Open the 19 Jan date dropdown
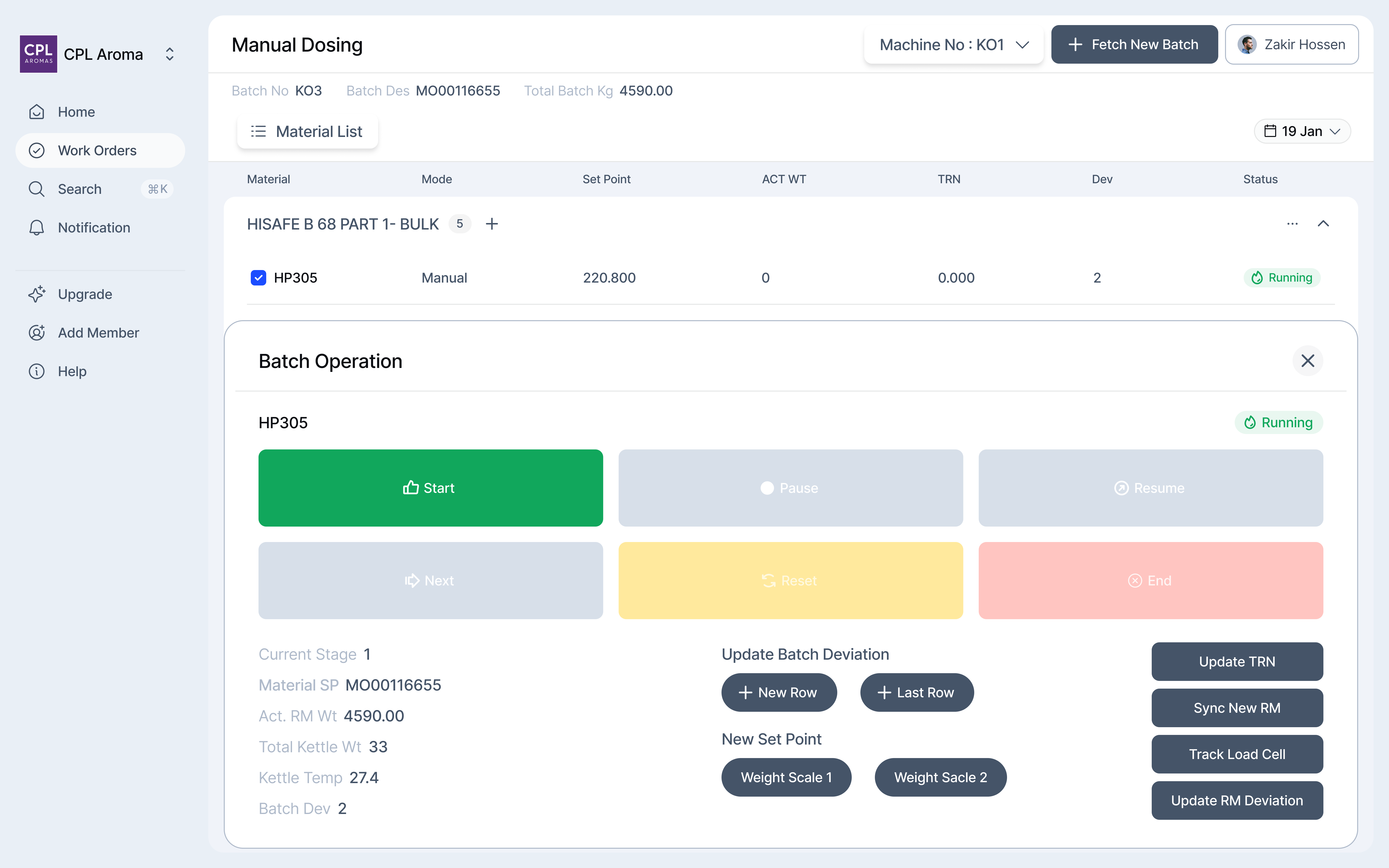 [x=1302, y=131]
